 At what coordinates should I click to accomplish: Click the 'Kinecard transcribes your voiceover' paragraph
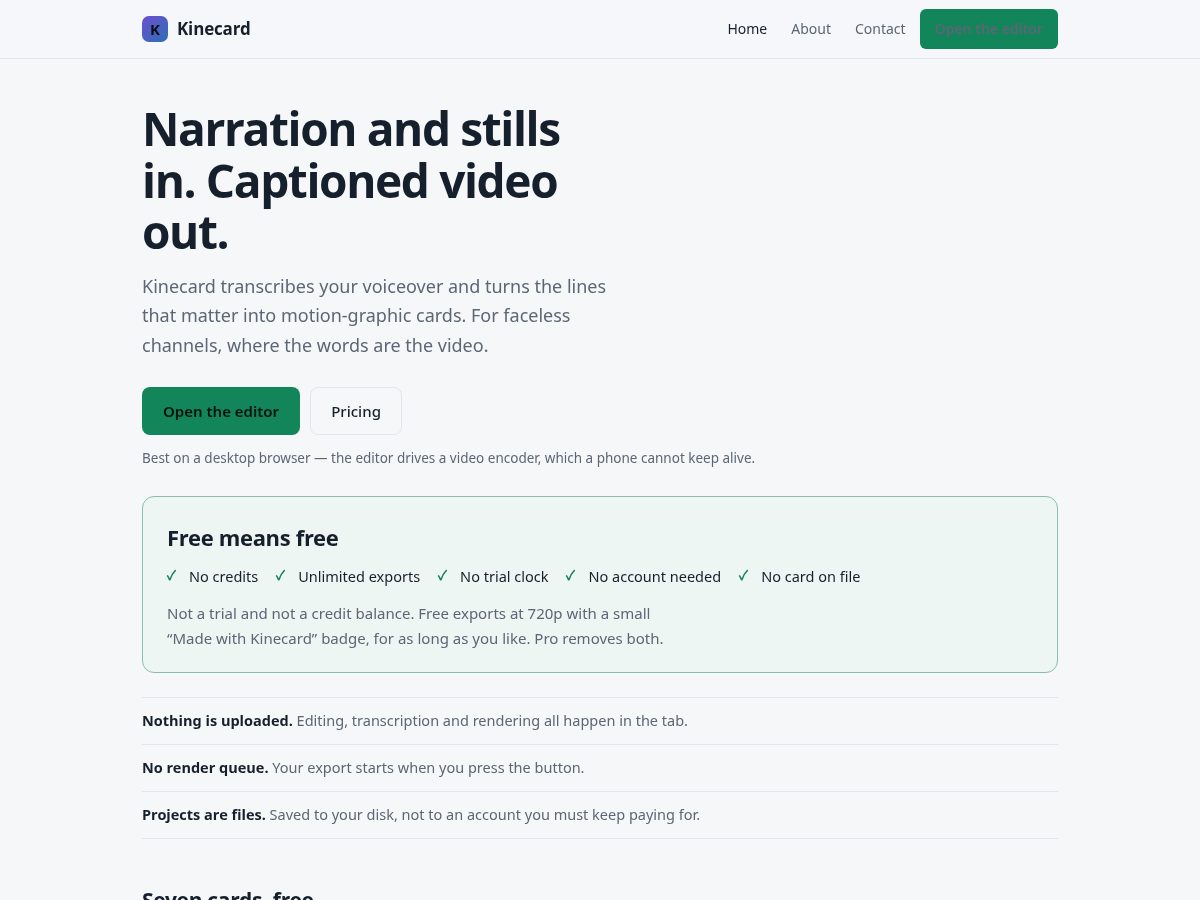[x=374, y=316]
